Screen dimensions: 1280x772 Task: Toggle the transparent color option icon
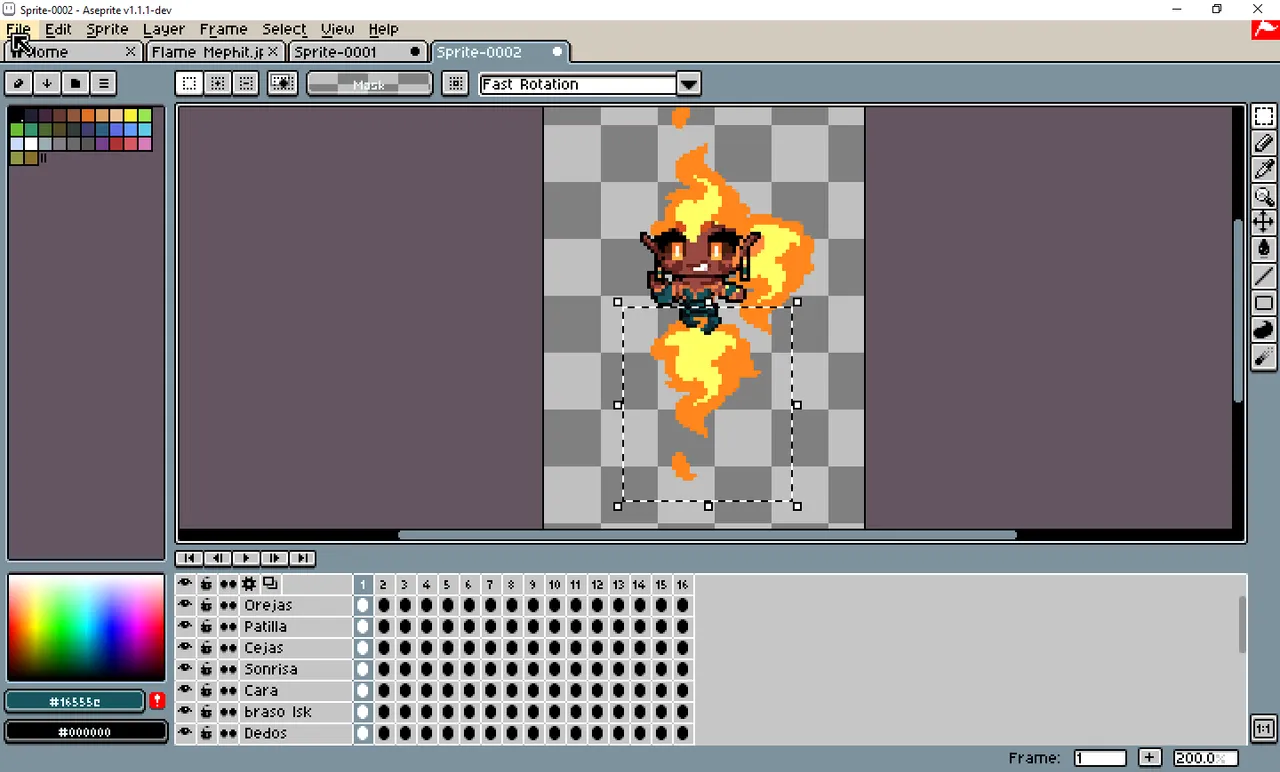pos(283,84)
